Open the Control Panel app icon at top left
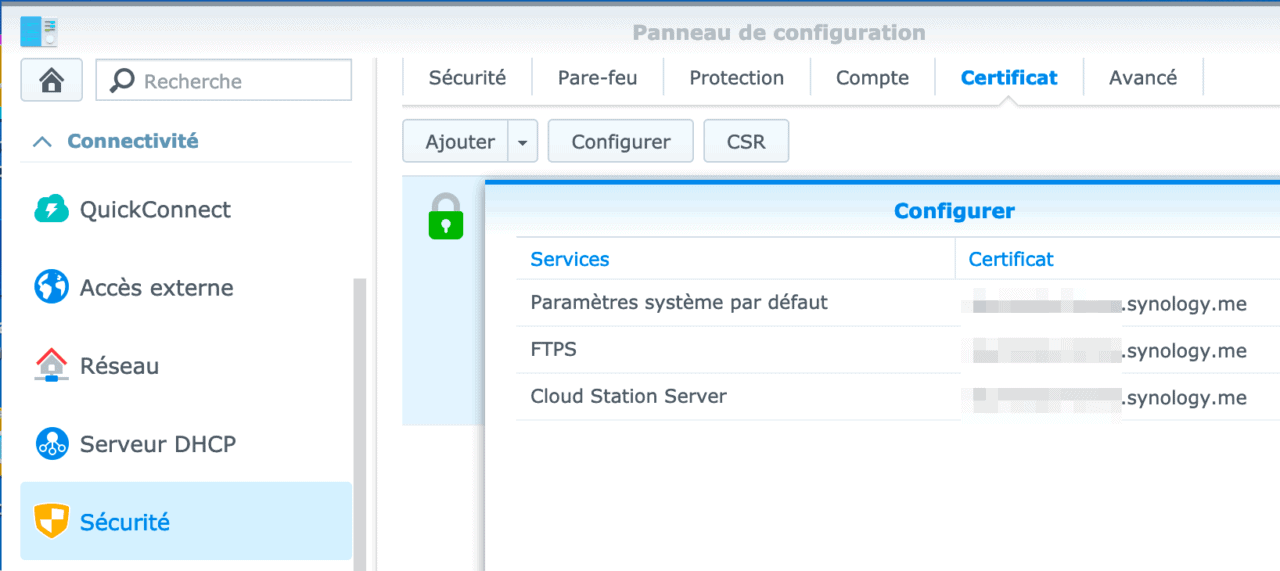Screen dimensions: 1280x571 (x=39, y=30)
